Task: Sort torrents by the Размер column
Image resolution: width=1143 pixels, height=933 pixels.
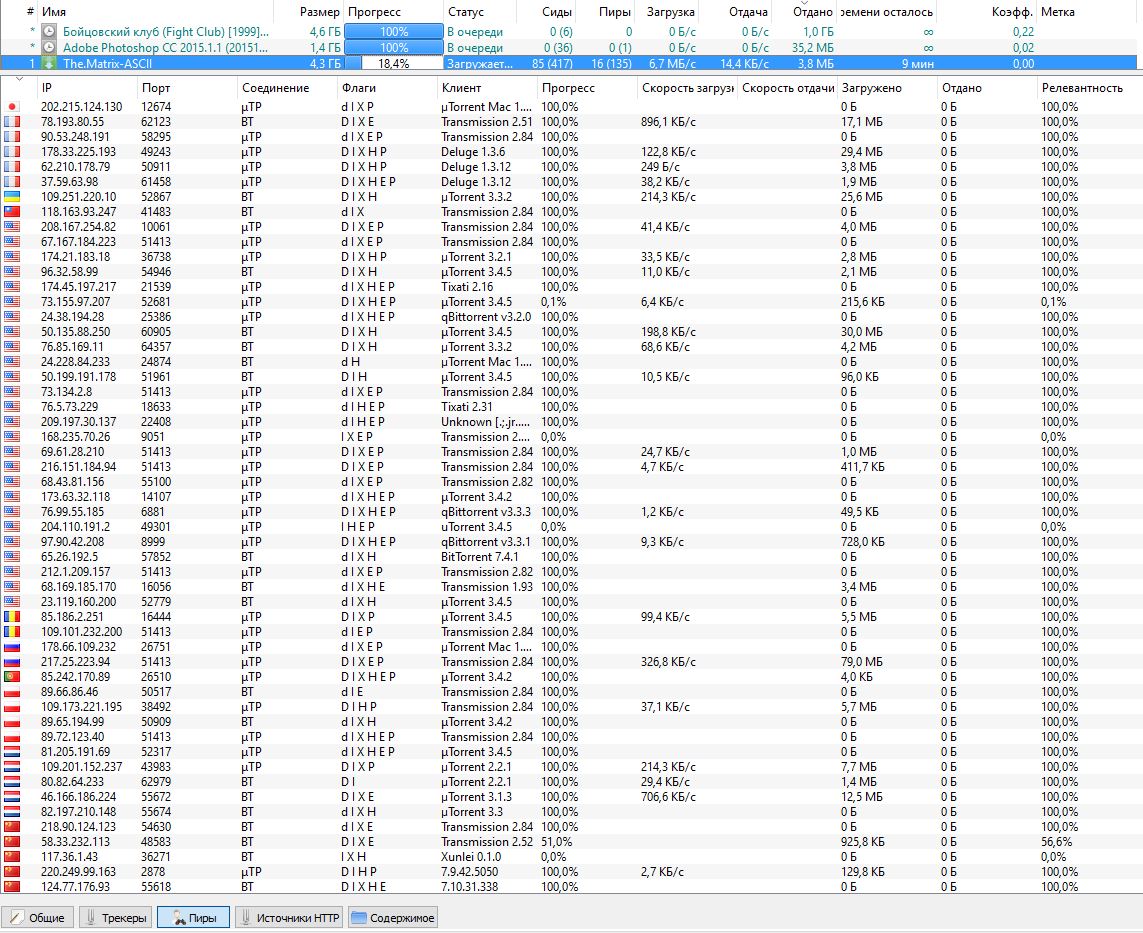Action: click(x=308, y=12)
